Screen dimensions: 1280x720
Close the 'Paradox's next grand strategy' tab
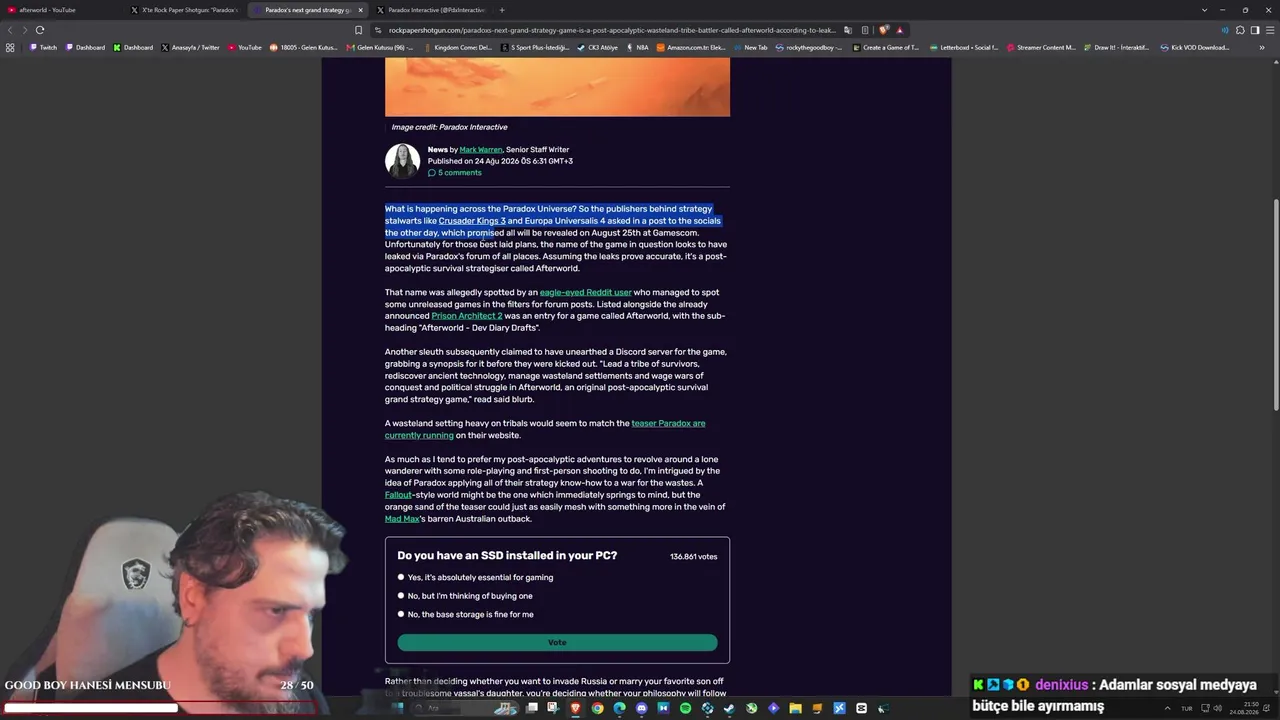tap(360, 10)
